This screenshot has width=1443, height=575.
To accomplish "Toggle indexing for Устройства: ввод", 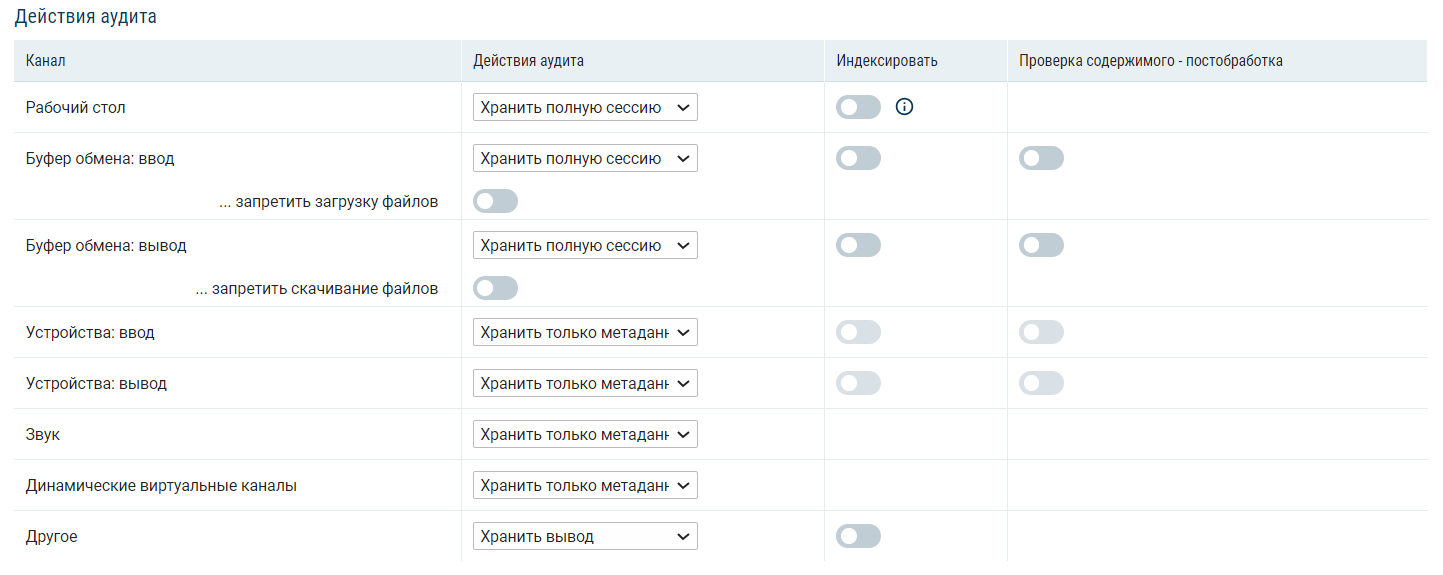I will coord(858,332).
